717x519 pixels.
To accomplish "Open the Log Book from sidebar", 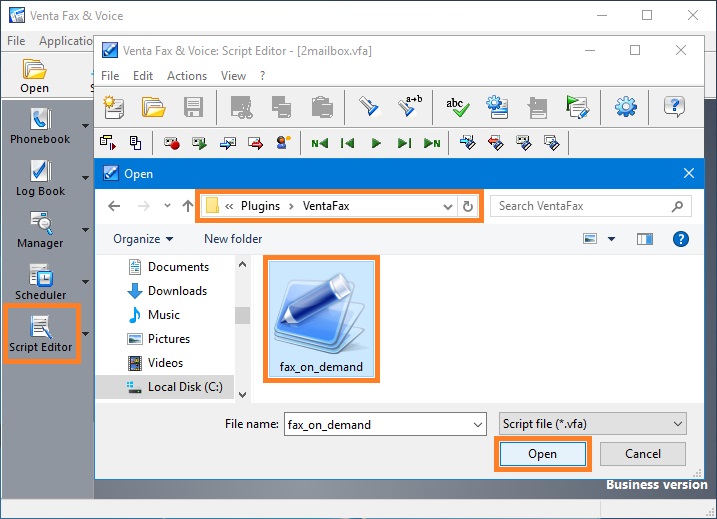I will tap(40, 179).
